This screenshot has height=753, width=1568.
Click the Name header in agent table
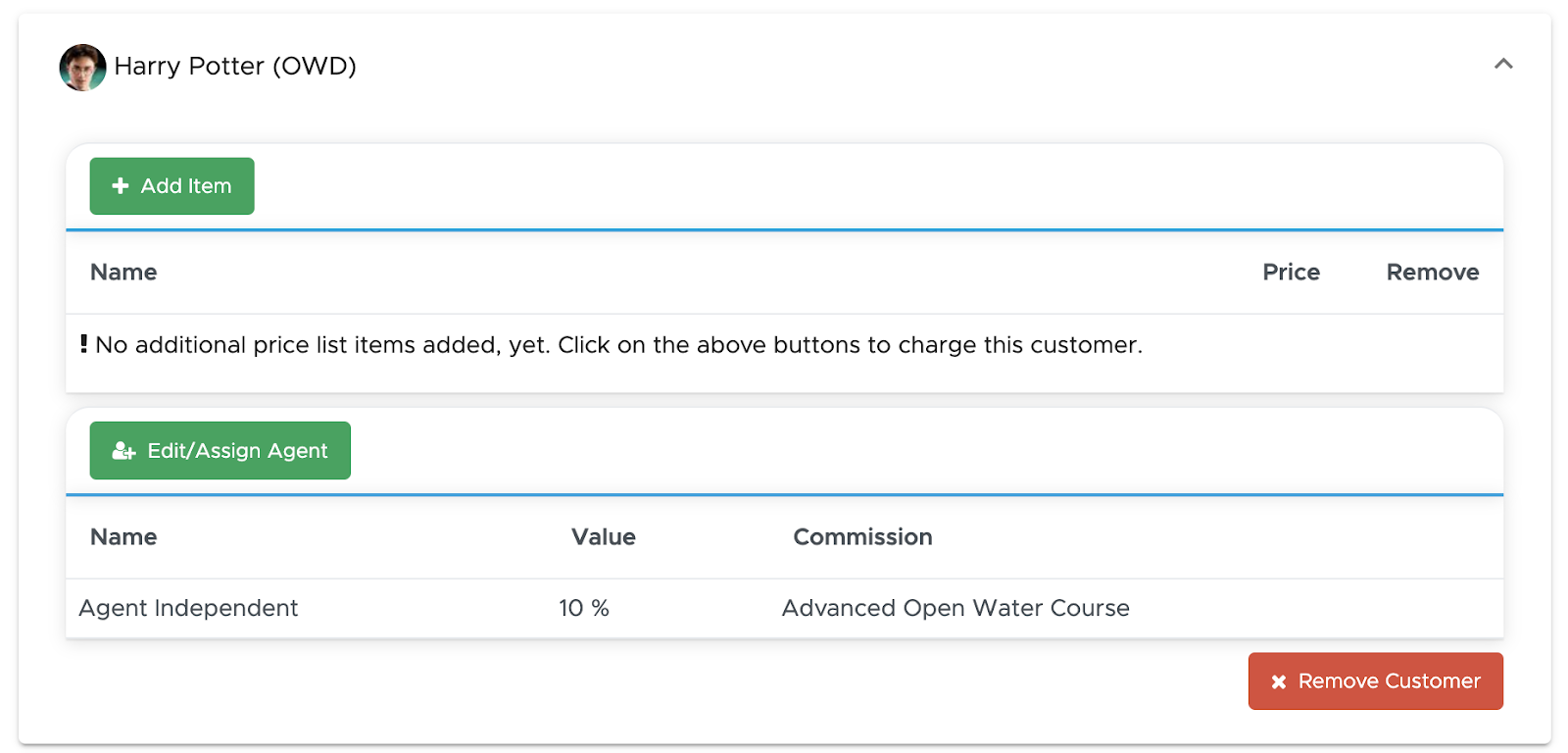click(123, 537)
